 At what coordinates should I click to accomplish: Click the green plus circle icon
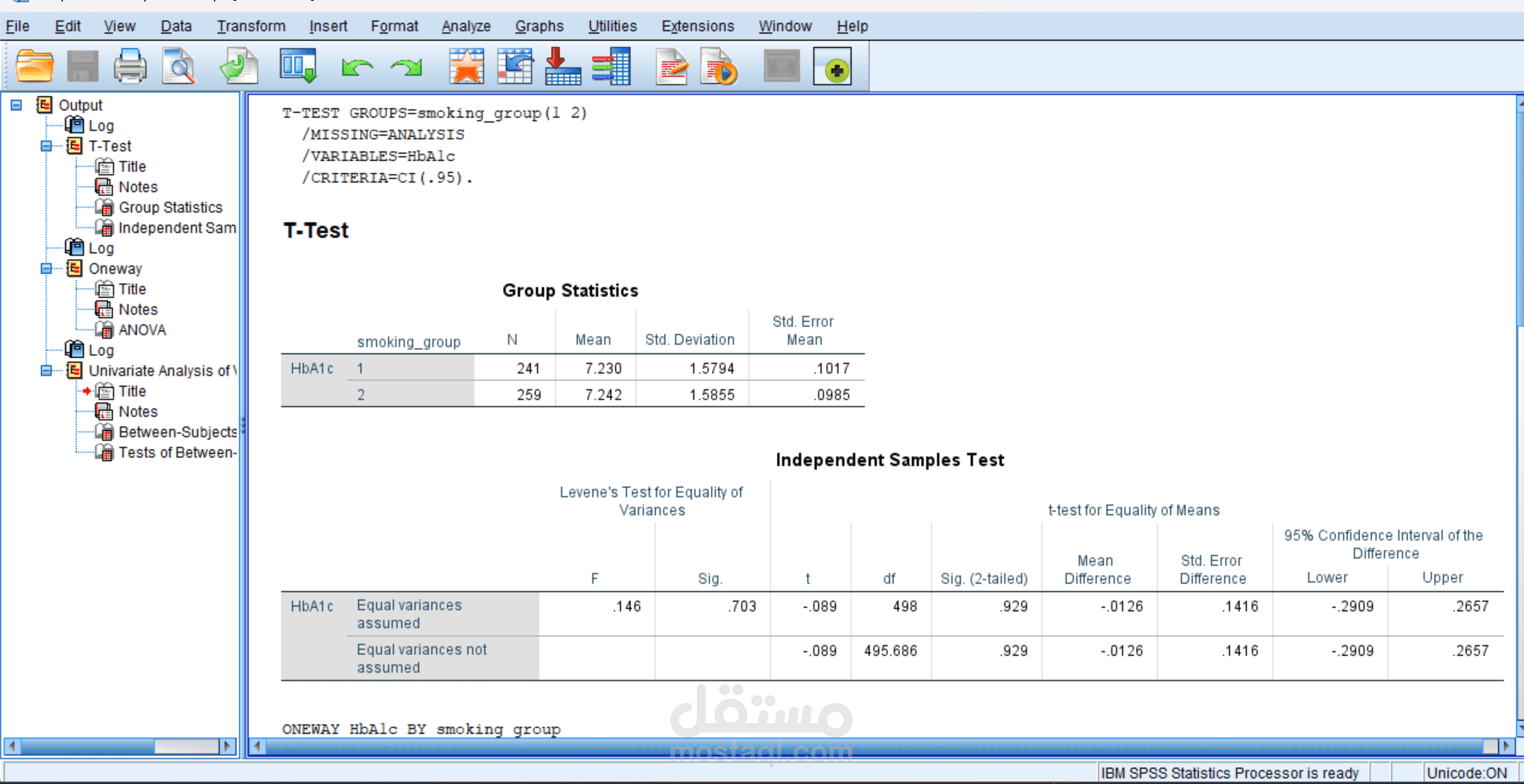[x=833, y=67]
